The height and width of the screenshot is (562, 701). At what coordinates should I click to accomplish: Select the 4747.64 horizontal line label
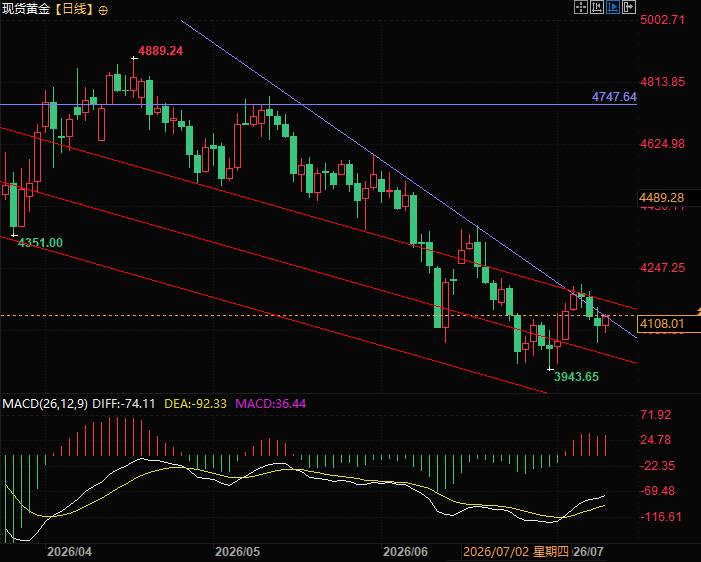(x=614, y=97)
